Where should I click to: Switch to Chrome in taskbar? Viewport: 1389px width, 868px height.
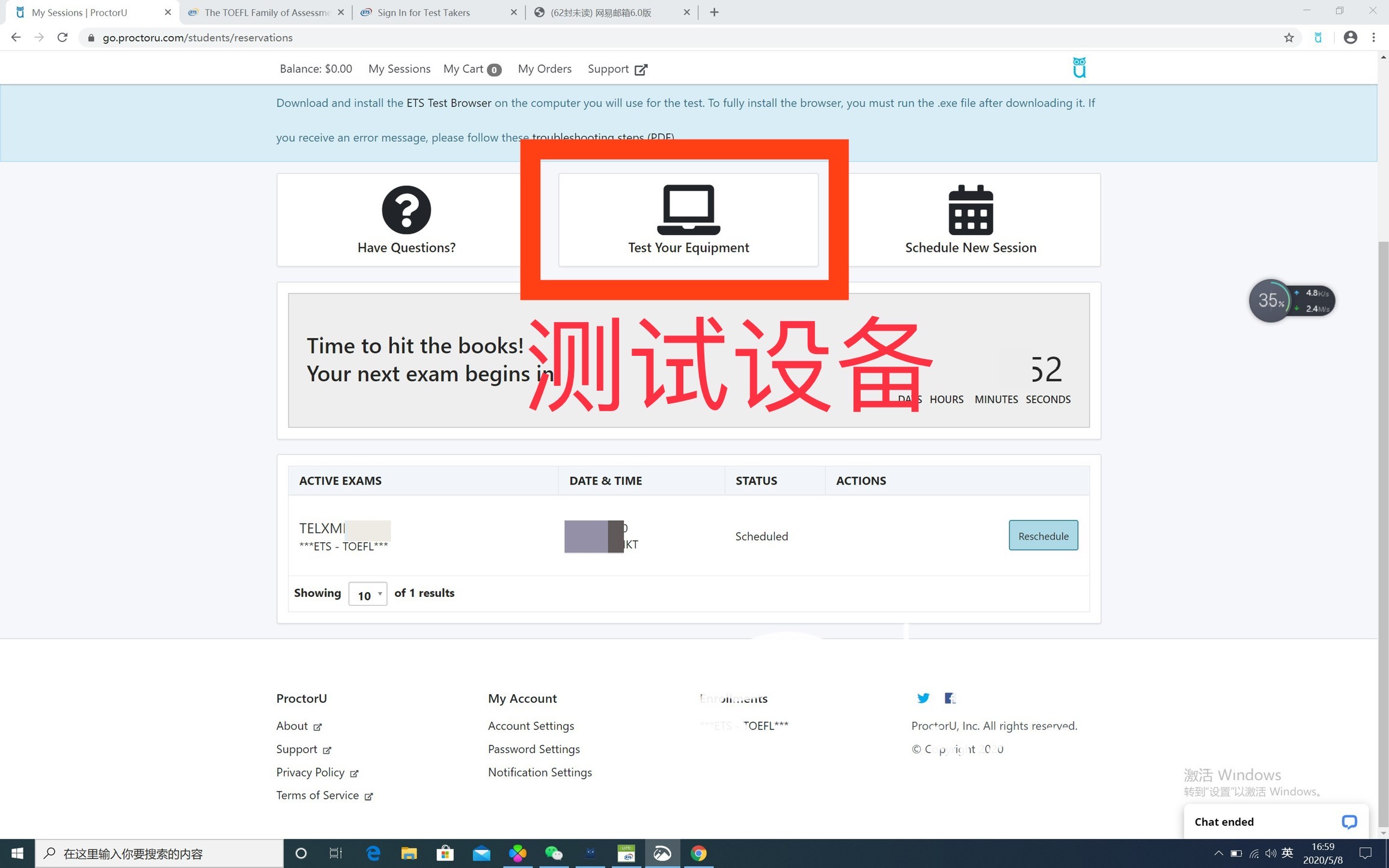pos(698,854)
